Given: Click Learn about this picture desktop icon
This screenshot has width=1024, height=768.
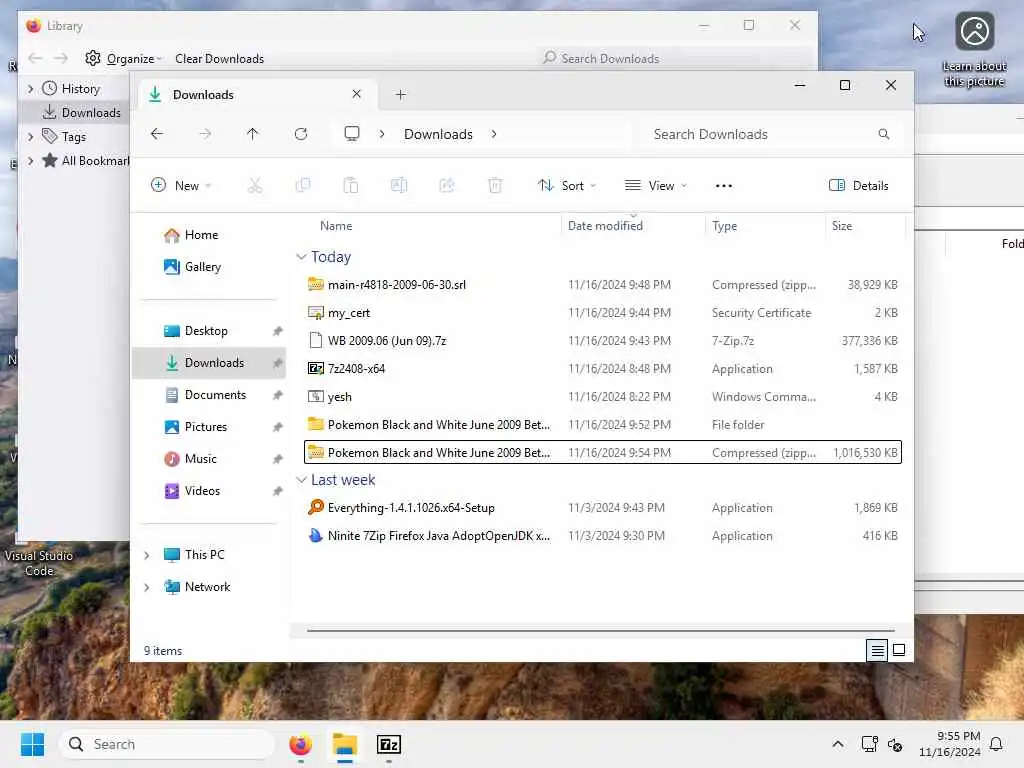Looking at the screenshot, I should coord(974,50).
